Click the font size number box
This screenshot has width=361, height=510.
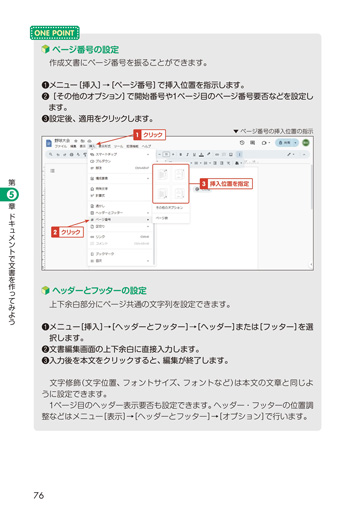[x=167, y=154]
